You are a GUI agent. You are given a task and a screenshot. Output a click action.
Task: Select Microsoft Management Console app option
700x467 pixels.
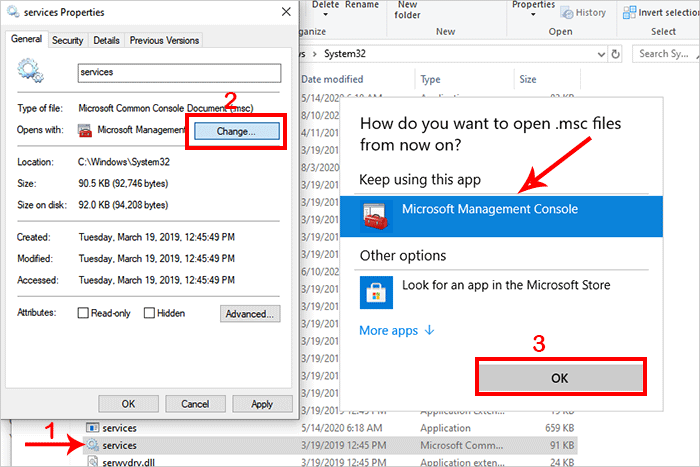tap(501, 216)
